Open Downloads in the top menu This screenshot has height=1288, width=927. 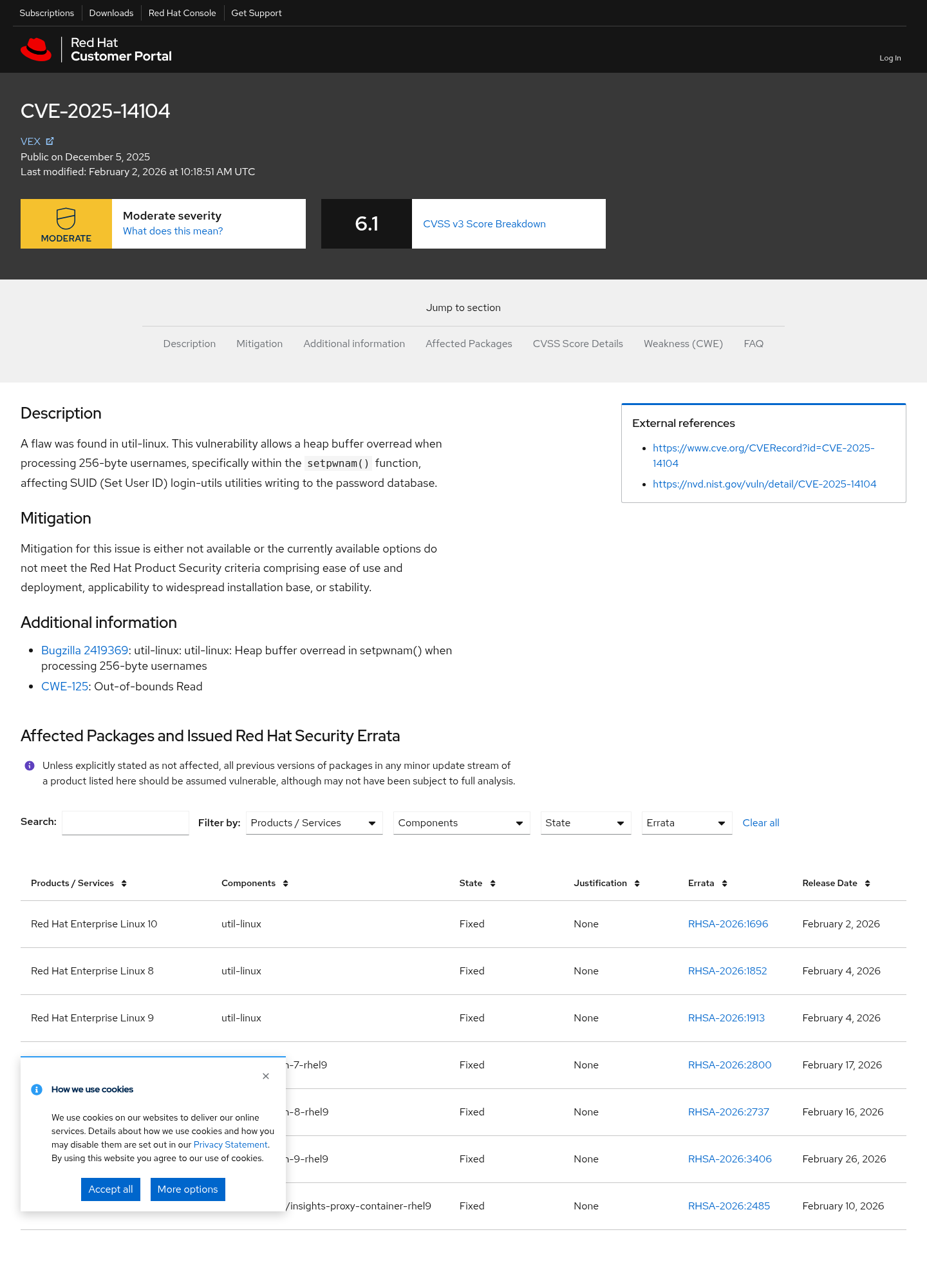111,13
